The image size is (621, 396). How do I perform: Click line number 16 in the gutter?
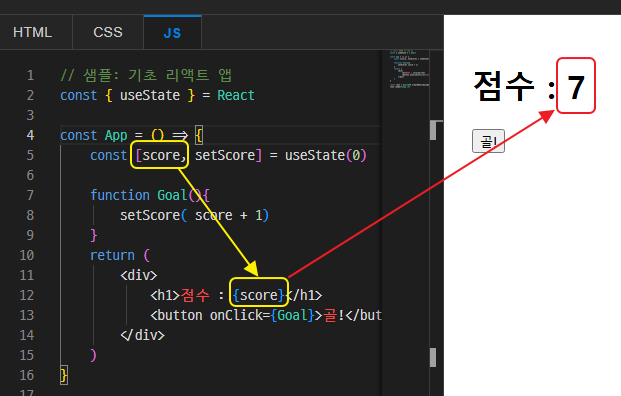(27, 375)
